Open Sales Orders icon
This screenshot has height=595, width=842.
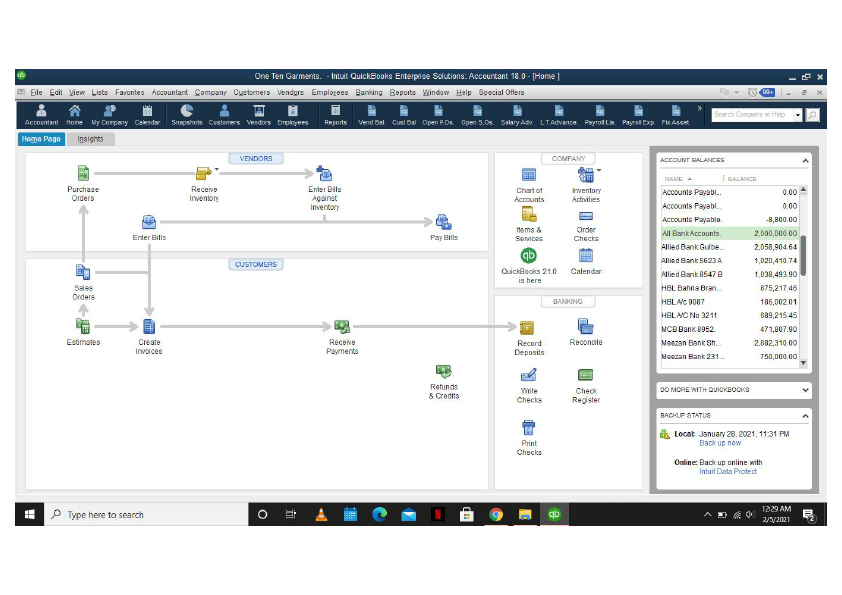point(83,272)
